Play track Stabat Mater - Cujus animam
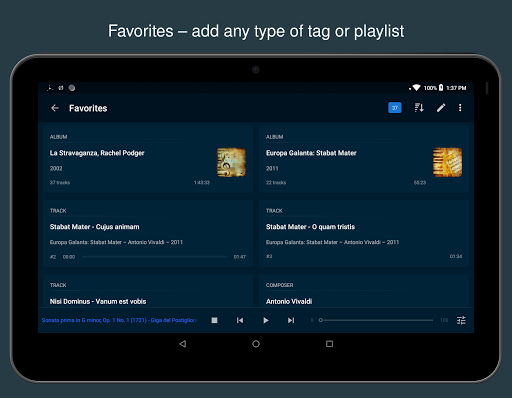 tap(148, 233)
